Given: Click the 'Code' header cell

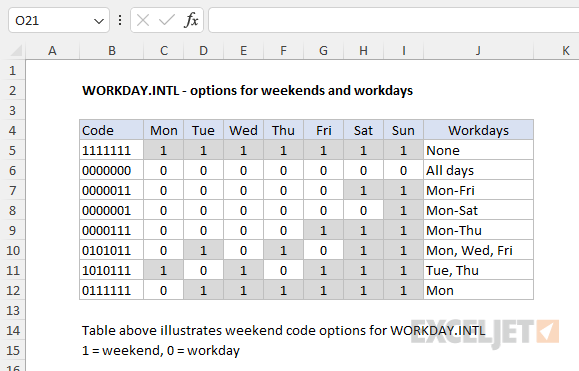Looking at the screenshot, I should (112, 130).
